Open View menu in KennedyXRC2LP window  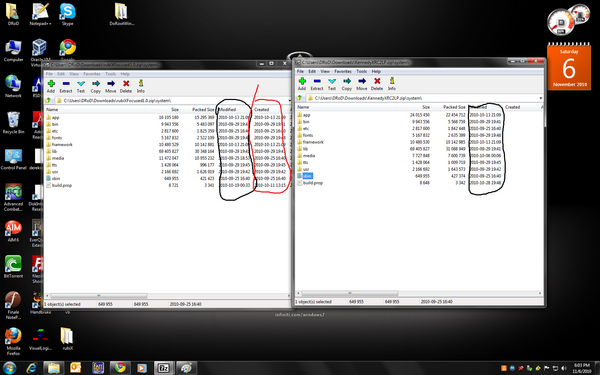pyautogui.click(x=325, y=71)
